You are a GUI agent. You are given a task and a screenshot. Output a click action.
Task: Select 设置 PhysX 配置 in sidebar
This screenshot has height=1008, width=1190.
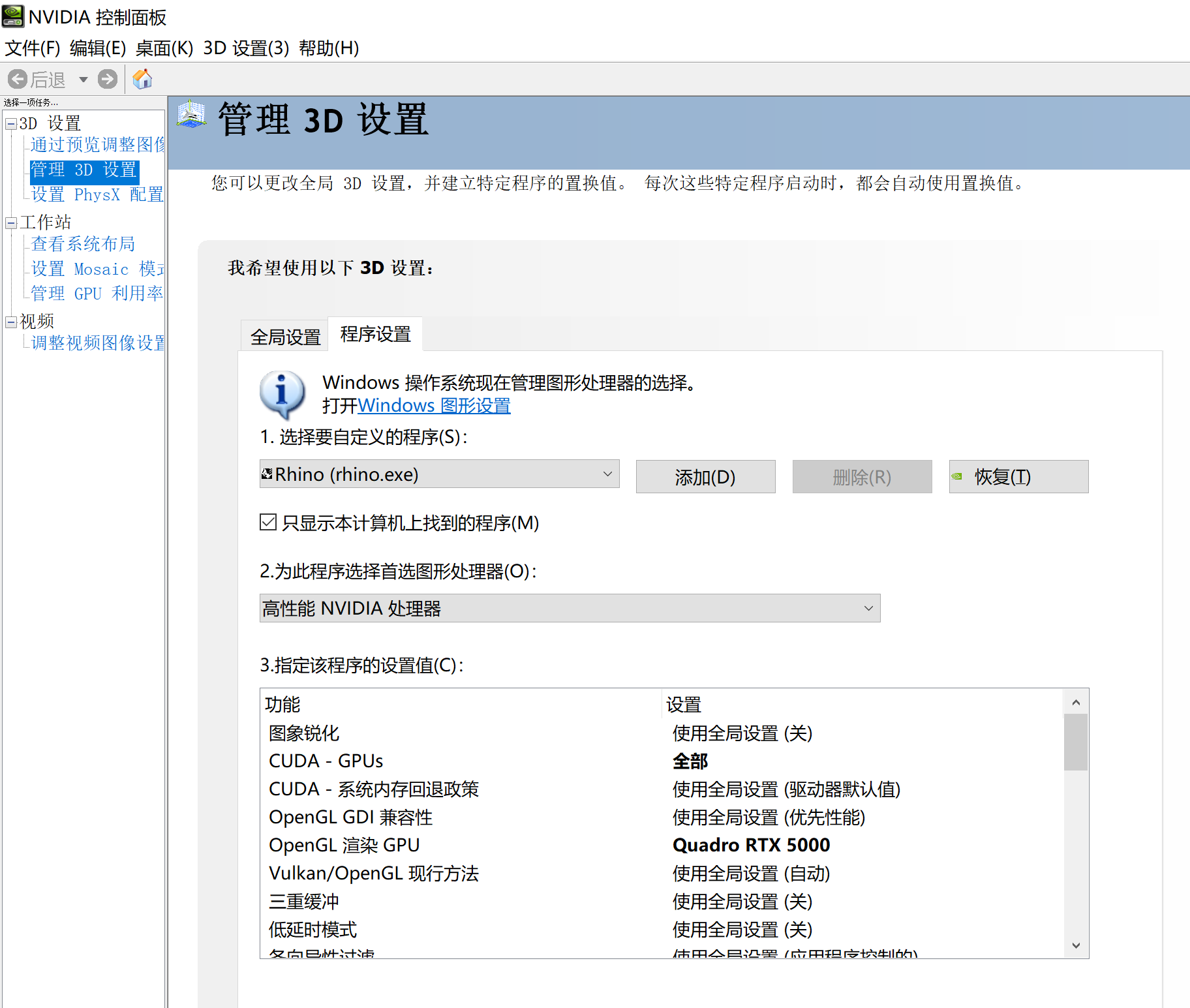click(97, 194)
